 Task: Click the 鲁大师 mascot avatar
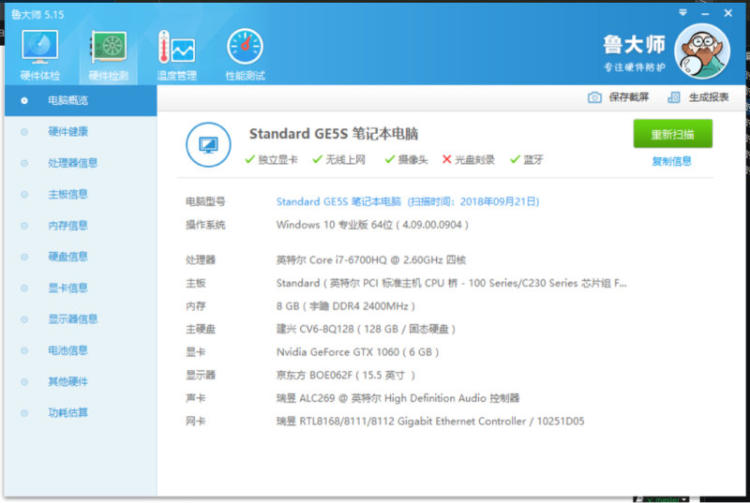(702, 51)
